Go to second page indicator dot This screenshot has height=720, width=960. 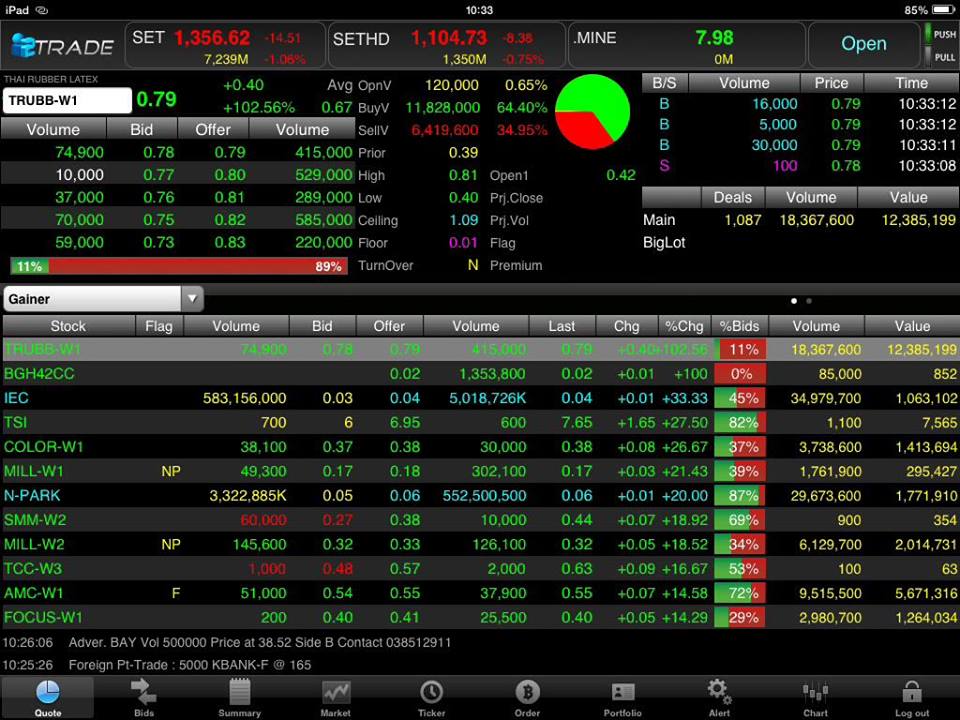[x=809, y=301]
